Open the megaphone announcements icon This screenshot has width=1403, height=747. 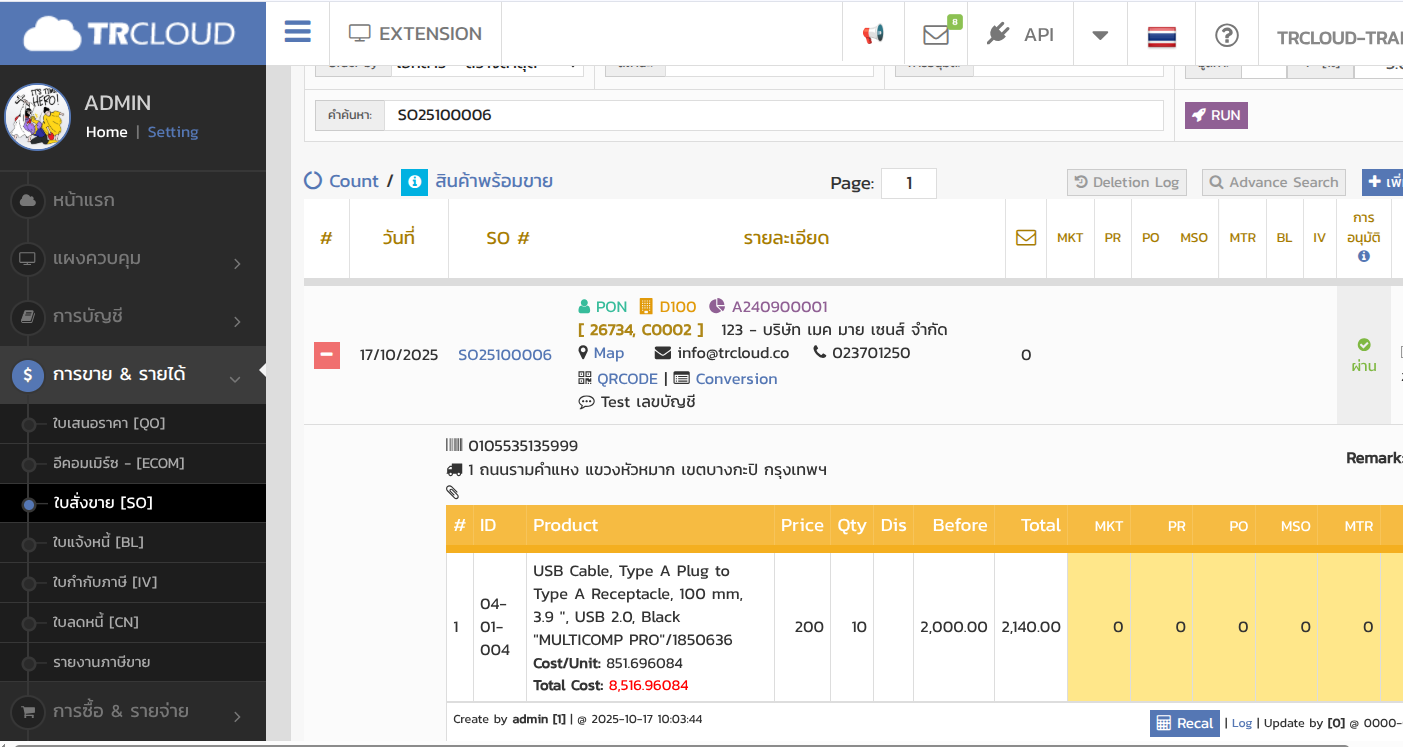873,34
